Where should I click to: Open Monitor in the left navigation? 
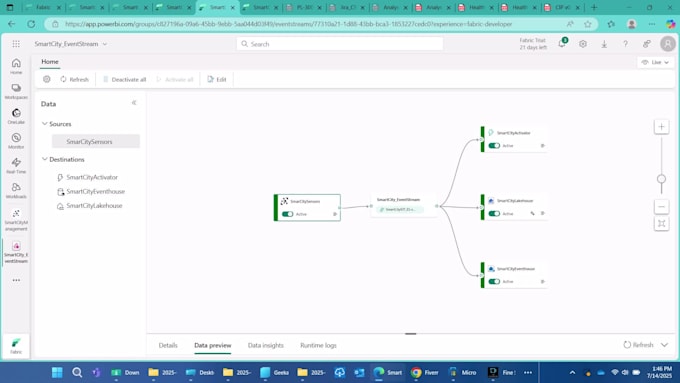16,141
